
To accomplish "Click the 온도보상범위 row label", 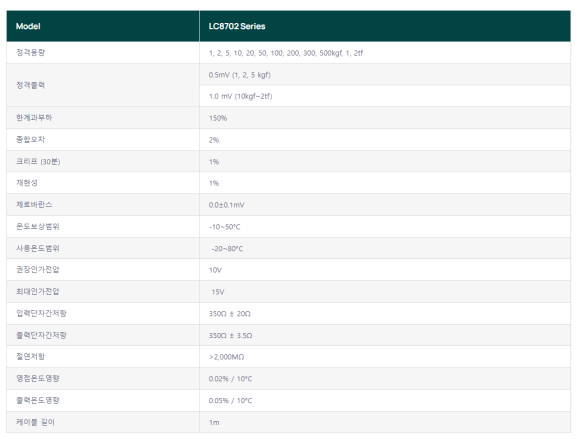I will pyautogui.click(x=38, y=226).
